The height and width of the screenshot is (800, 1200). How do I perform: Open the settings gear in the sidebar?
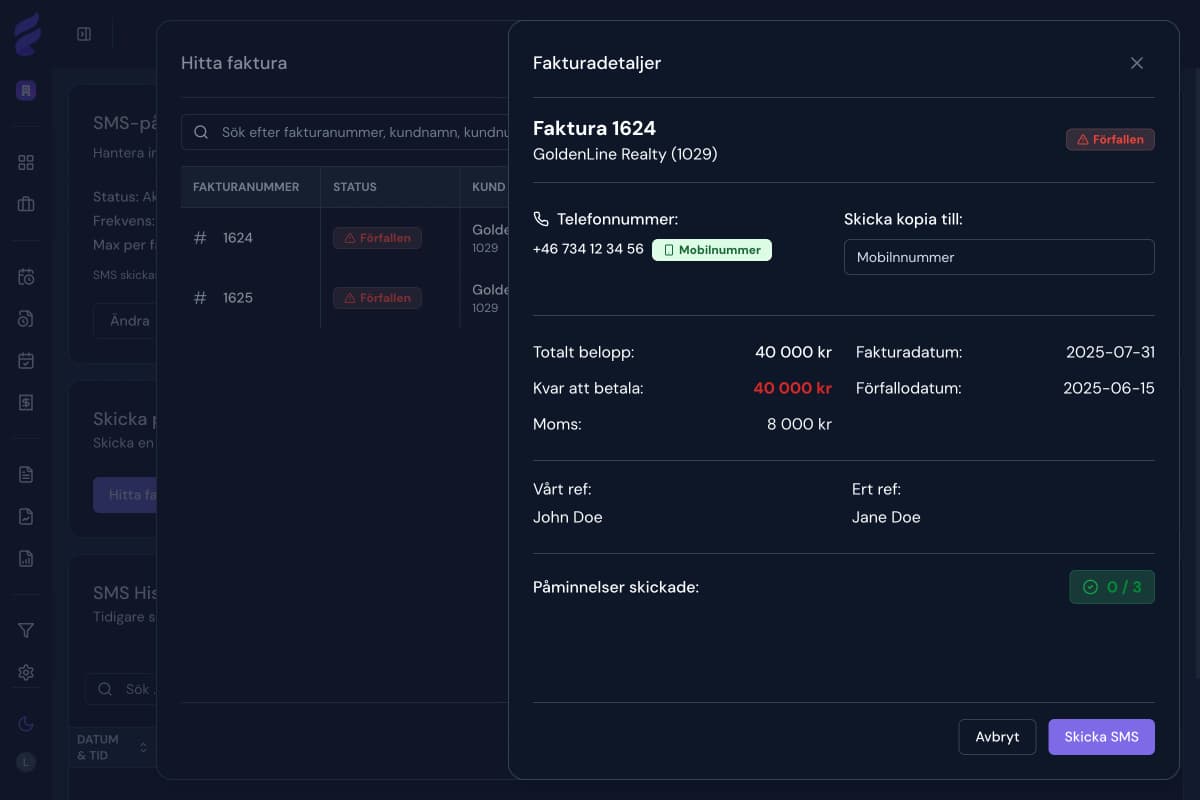tap(26, 672)
